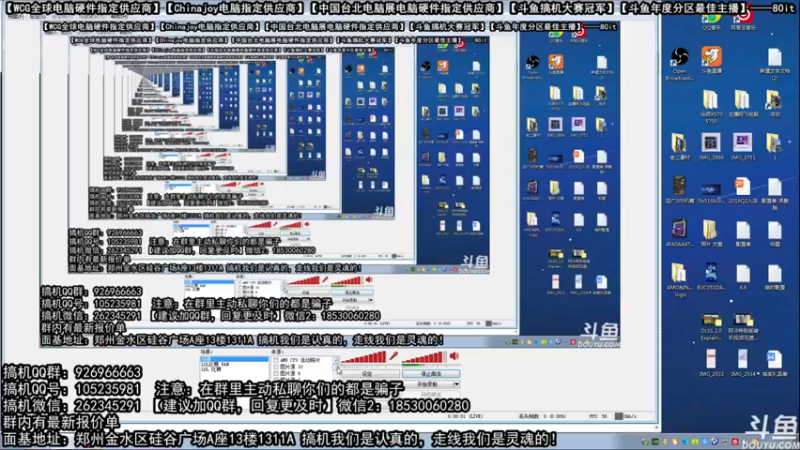Open the 国产305机箱 image file
The image size is (800, 450).
click(679, 190)
